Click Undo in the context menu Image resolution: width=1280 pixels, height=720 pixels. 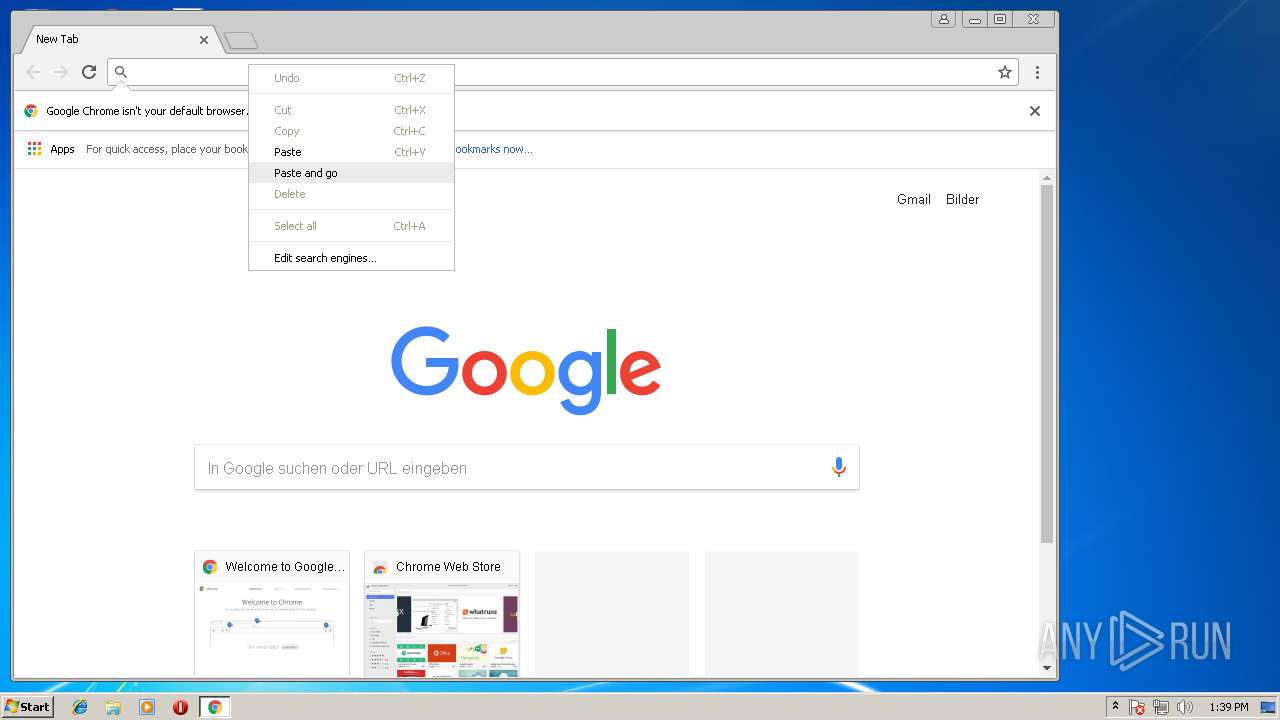point(351,78)
